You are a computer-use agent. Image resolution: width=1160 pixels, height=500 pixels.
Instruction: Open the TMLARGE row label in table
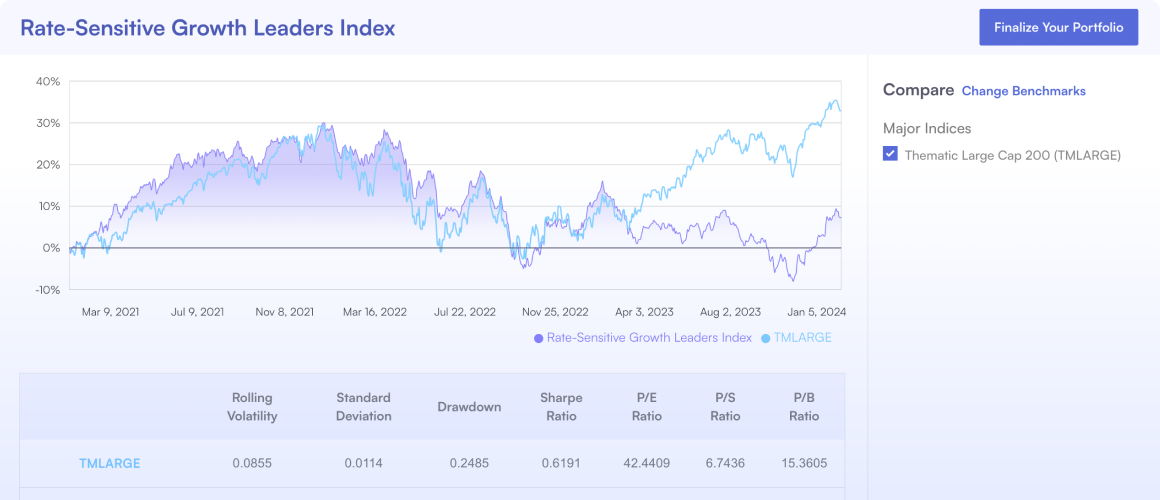pos(110,464)
